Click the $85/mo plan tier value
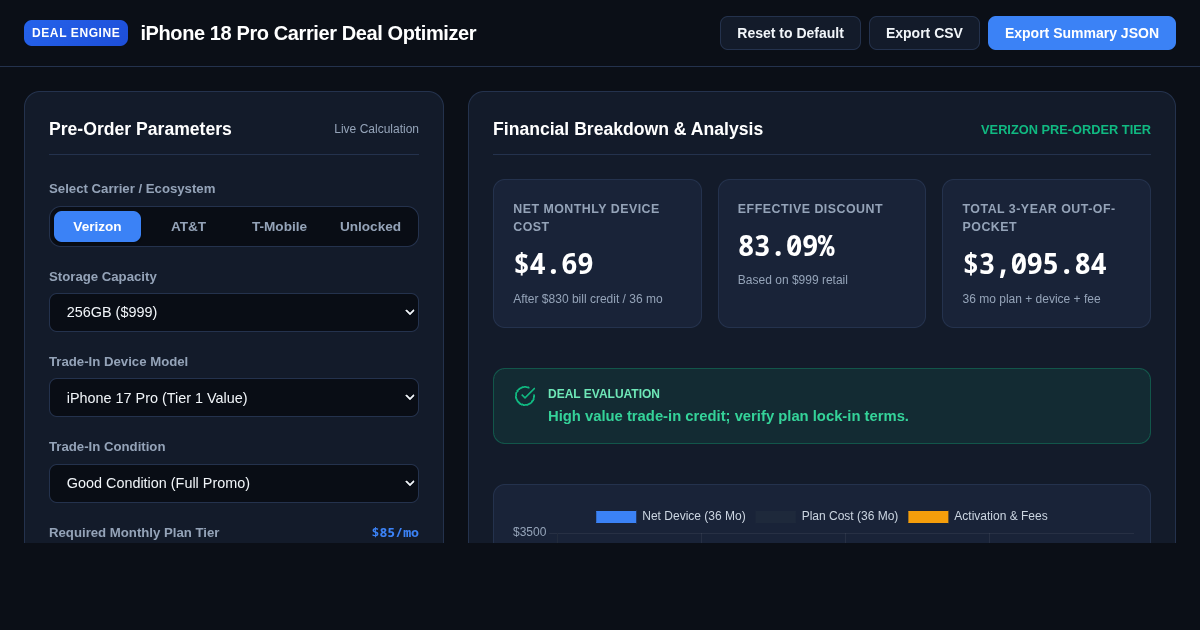 (x=395, y=532)
